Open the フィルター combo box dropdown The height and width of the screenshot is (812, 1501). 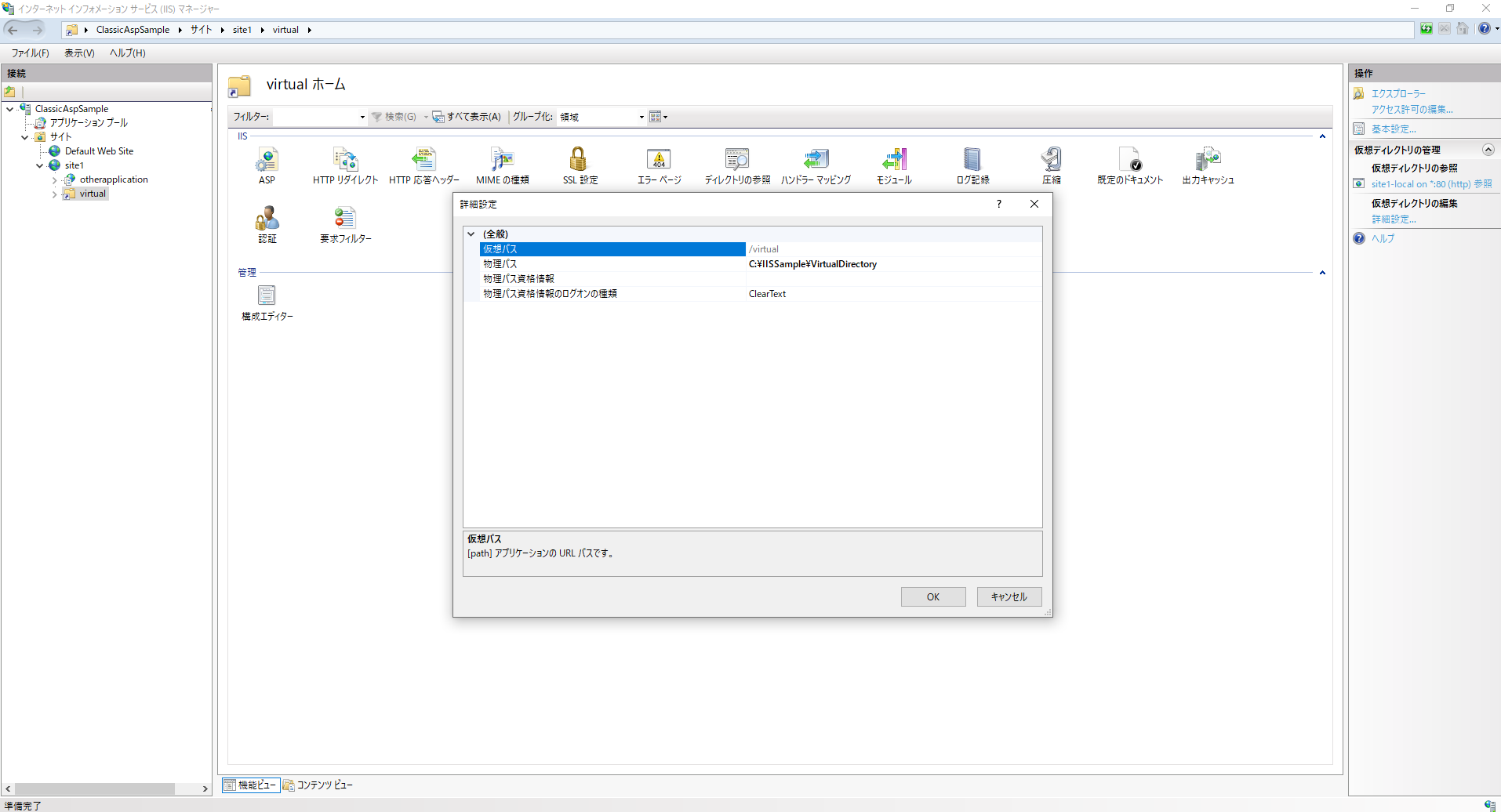click(362, 117)
